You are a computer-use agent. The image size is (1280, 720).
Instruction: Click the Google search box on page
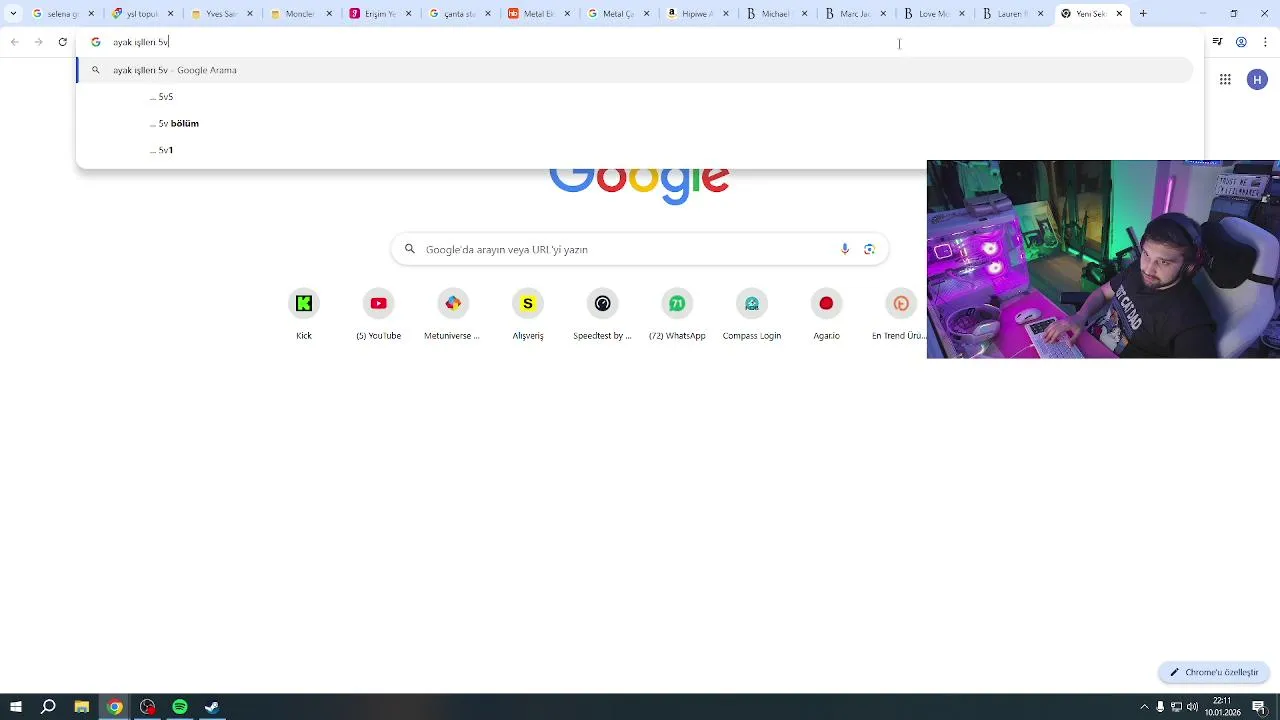pyautogui.click(x=640, y=249)
